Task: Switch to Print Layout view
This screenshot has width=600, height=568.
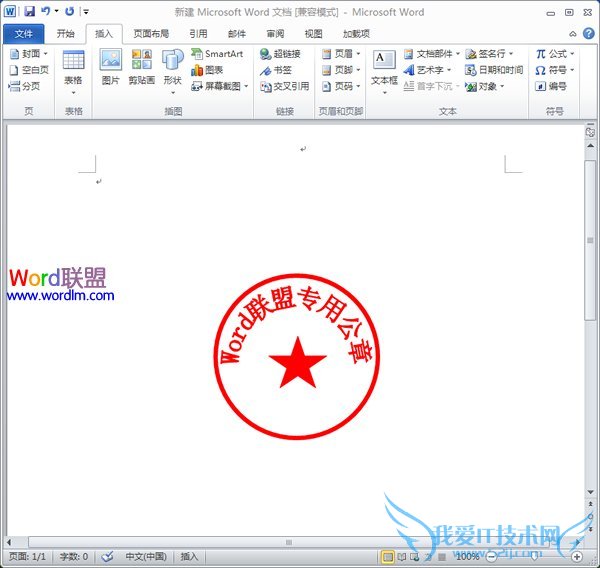Action: [388, 557]
